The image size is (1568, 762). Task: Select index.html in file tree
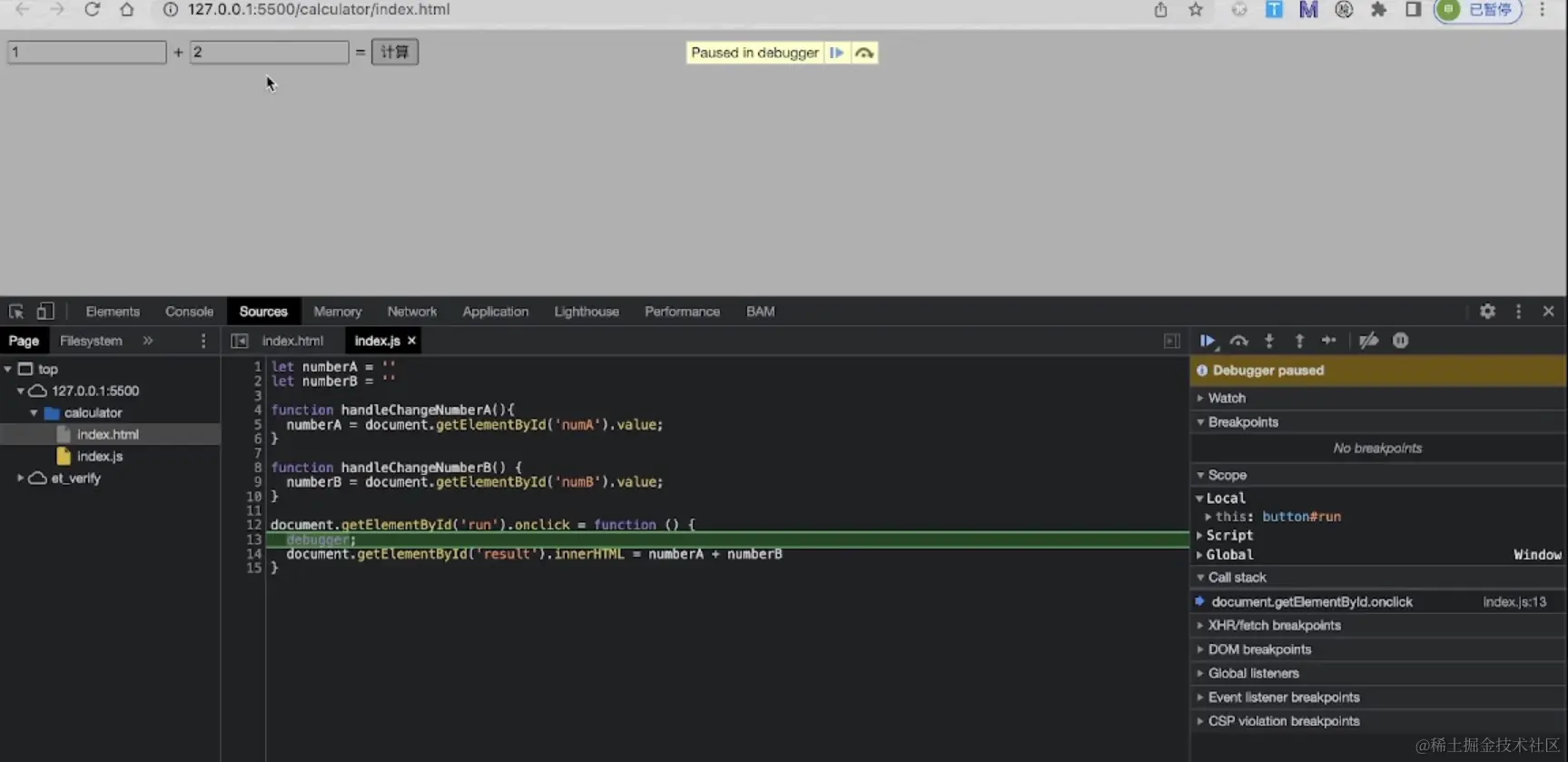point(108,434)
